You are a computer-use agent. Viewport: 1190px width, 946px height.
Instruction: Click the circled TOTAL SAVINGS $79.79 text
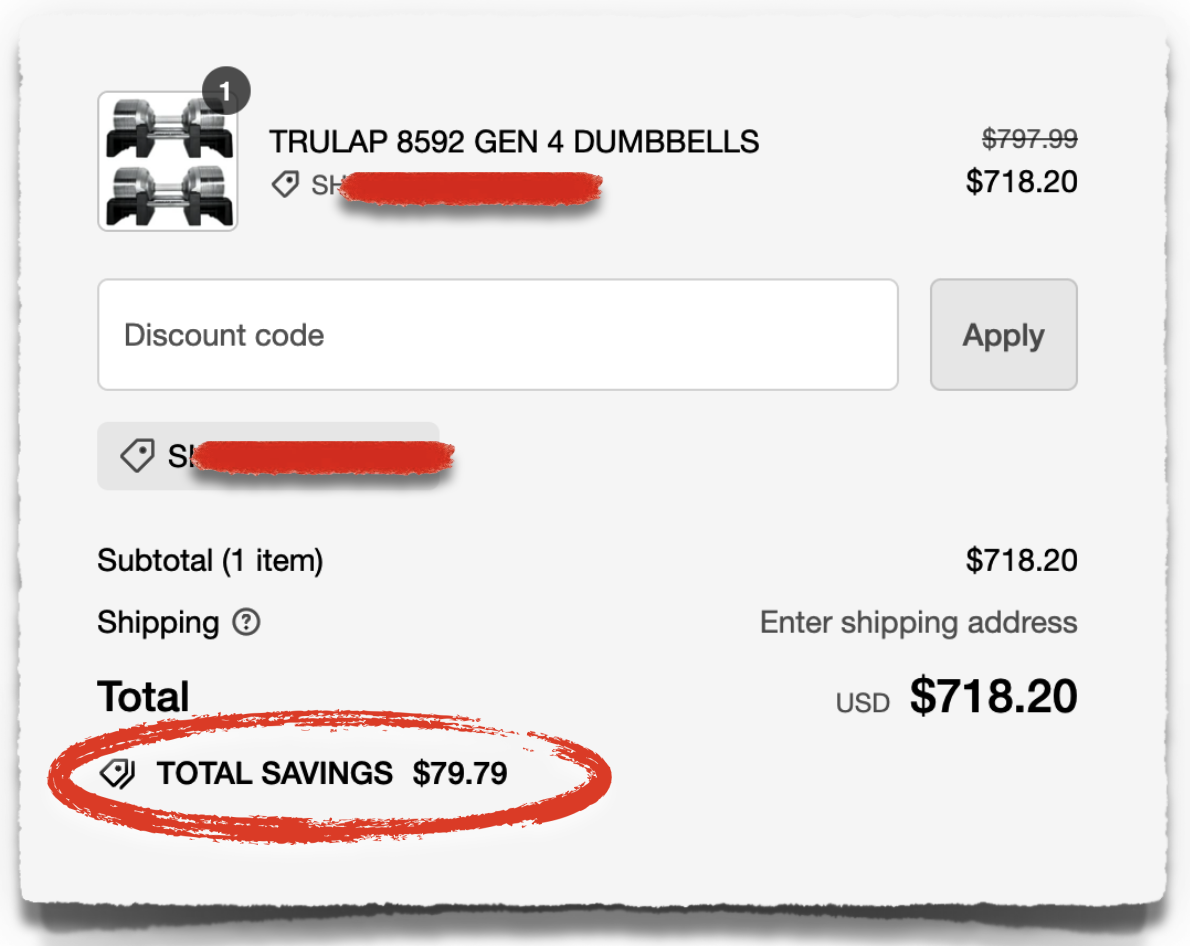(330, 772)
